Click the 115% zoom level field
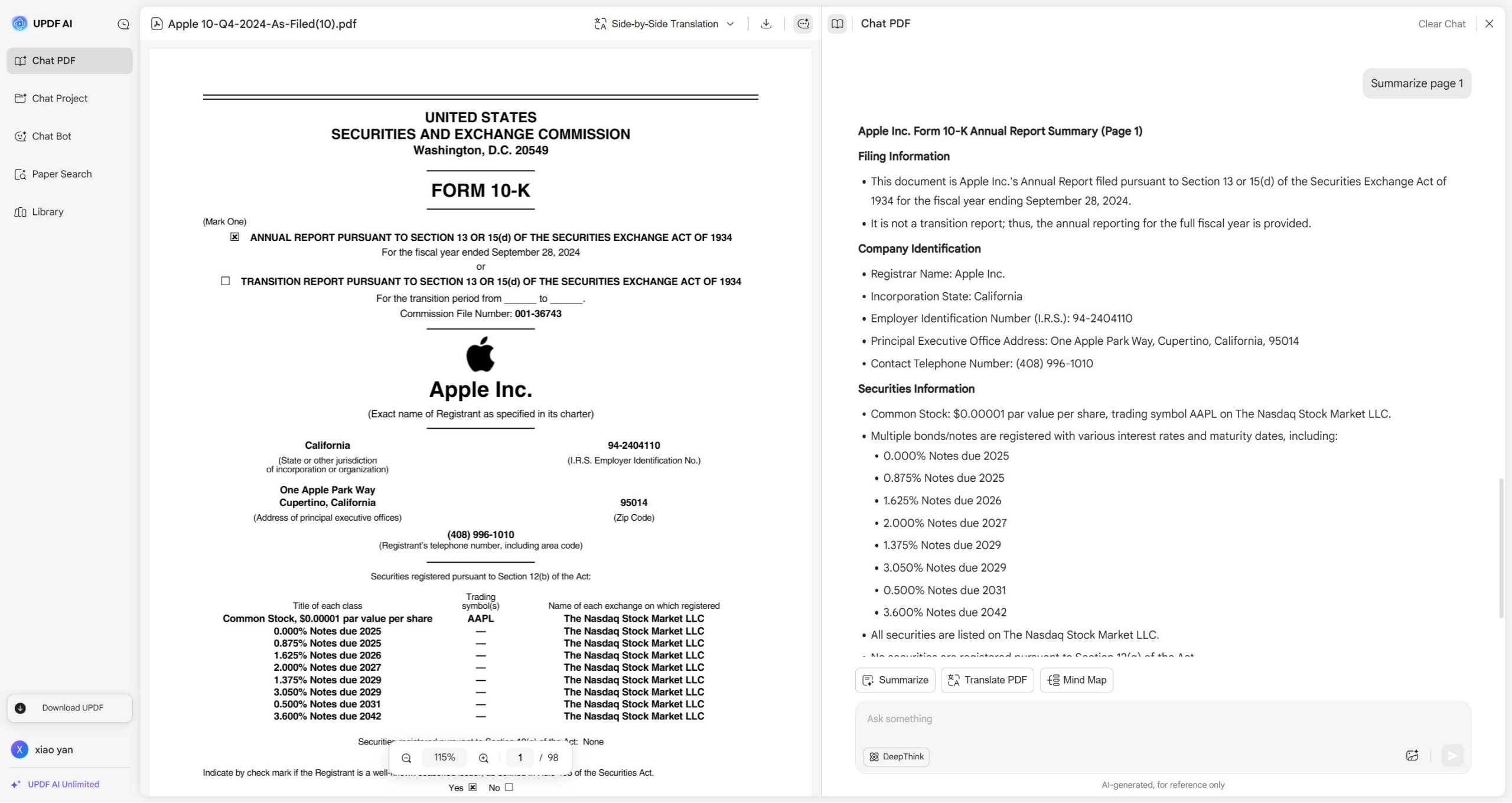This screenshot has height=803, width=1512. click(445, 758)
